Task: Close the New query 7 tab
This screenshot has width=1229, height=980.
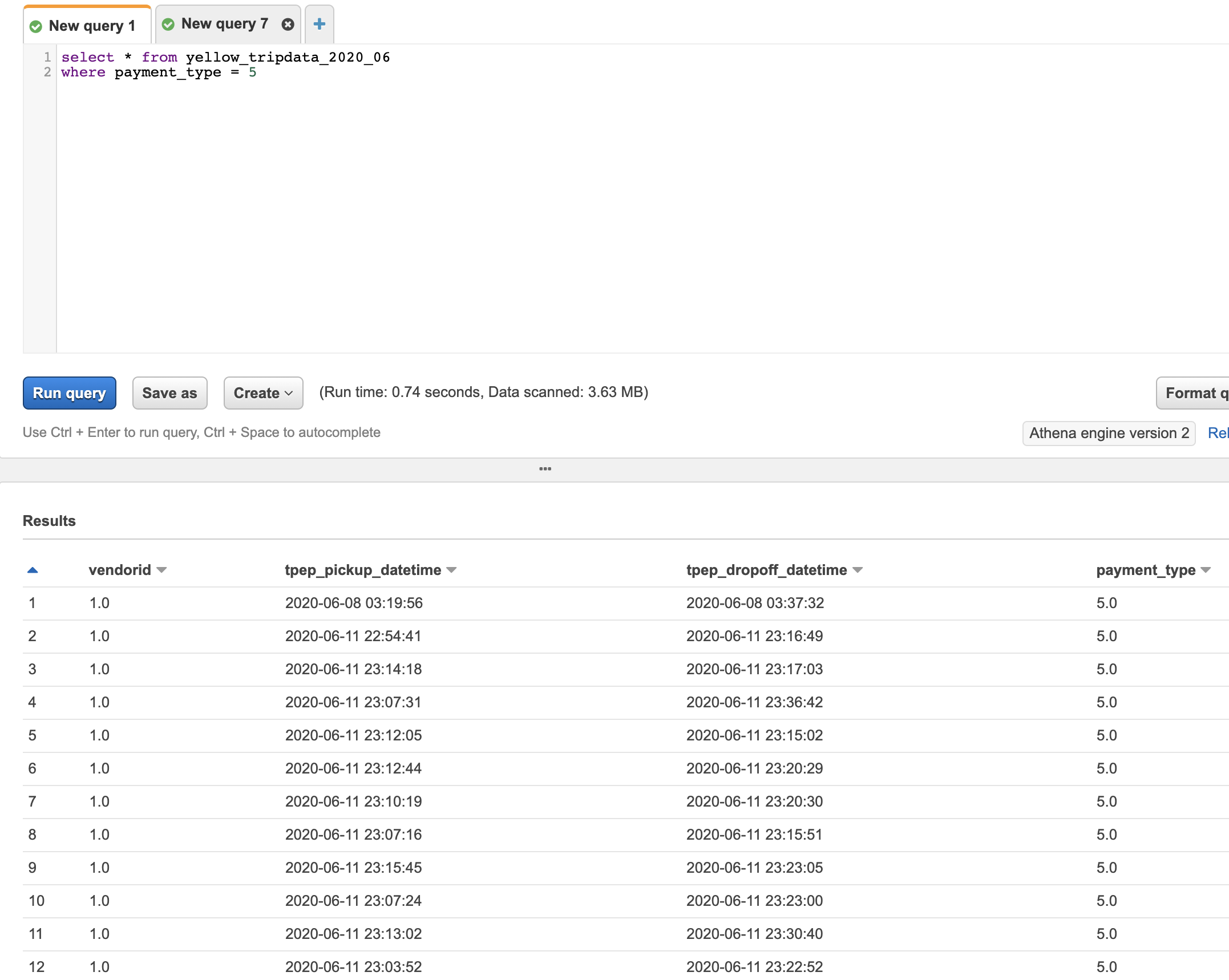Action: (288, 24)
